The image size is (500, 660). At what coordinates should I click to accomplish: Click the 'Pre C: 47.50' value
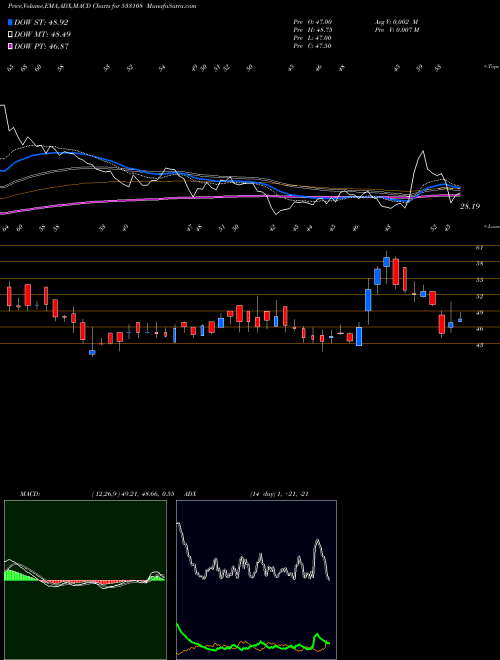click(313, 46)
